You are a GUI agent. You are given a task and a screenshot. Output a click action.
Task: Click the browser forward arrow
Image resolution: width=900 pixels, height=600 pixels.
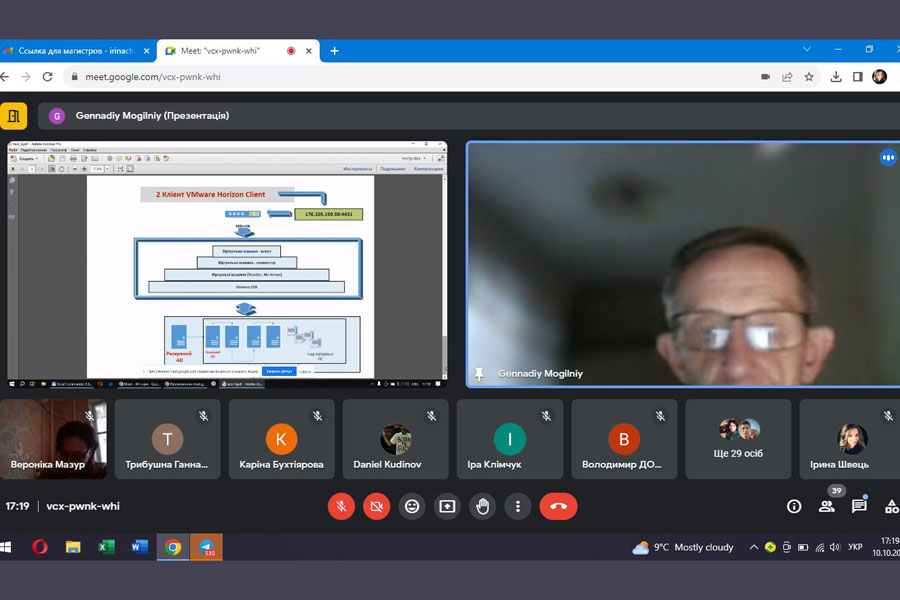(26, 77)
